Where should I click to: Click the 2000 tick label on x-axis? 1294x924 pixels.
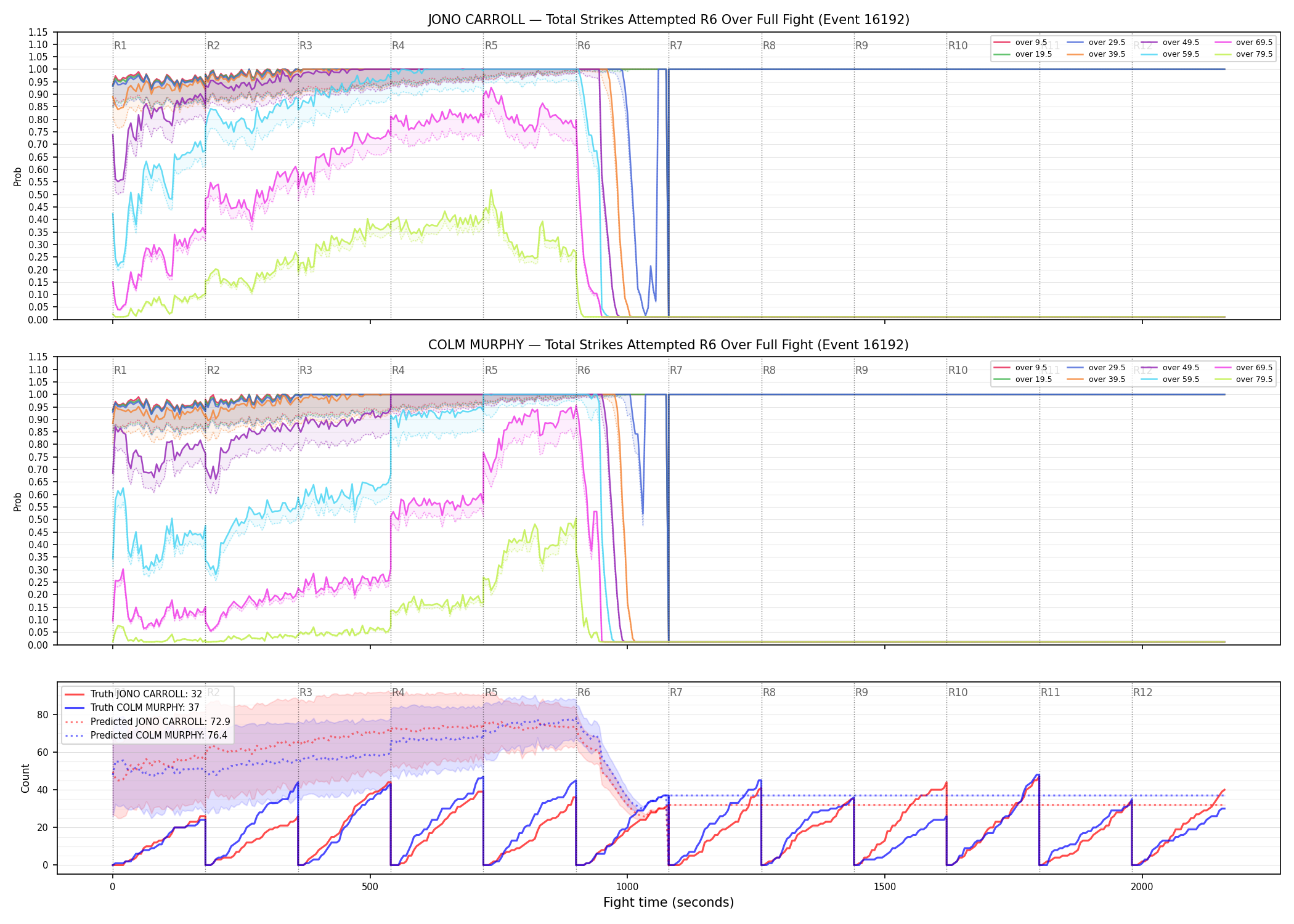click(x=1142, y=887)
